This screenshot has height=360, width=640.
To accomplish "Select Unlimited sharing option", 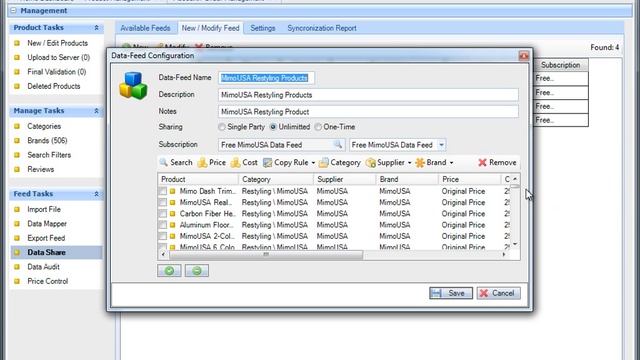I will 273,127.
